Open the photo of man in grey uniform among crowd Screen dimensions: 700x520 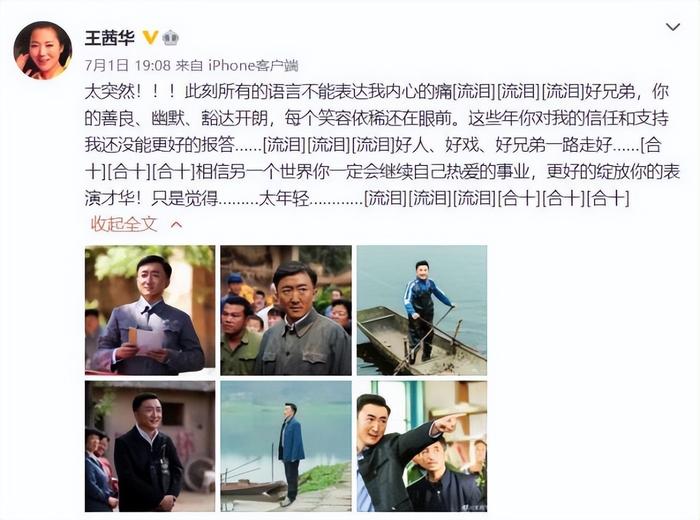[286, 310]
